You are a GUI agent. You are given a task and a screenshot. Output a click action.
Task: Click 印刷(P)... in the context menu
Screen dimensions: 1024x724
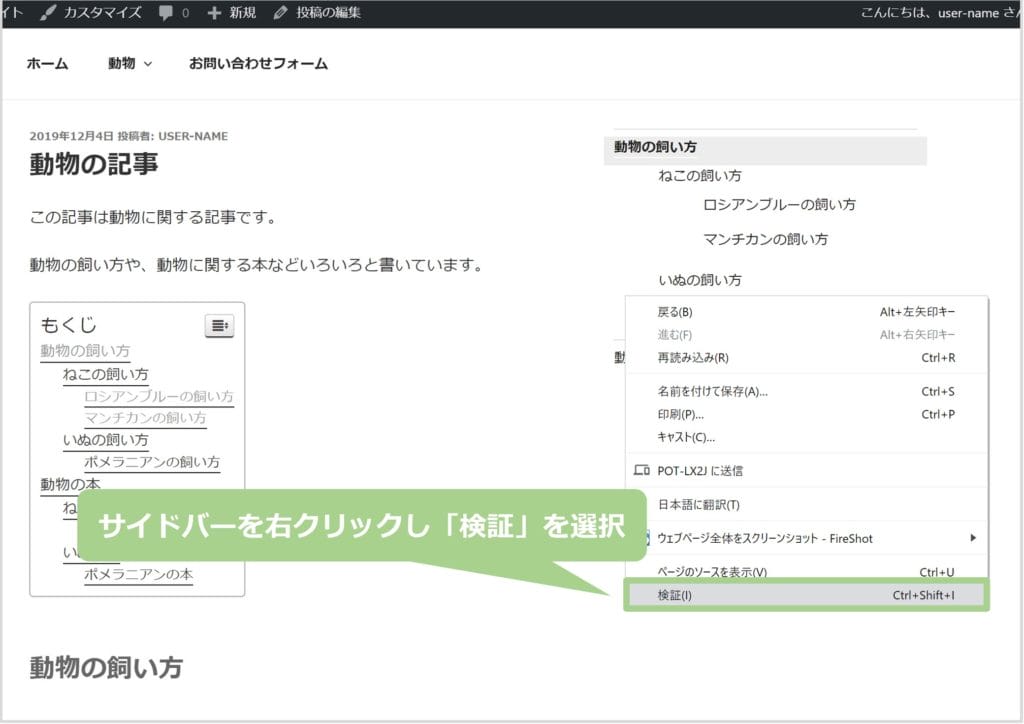click(681, 414)
